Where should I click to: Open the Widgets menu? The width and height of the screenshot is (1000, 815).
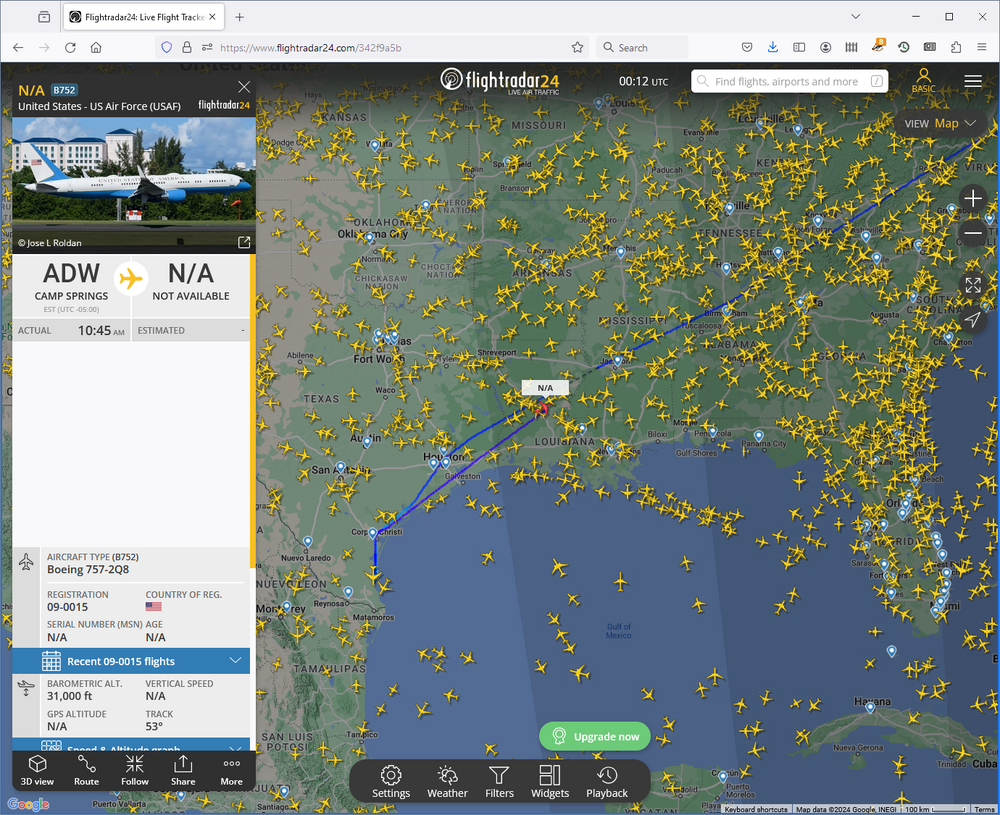(x=550, y=781)
